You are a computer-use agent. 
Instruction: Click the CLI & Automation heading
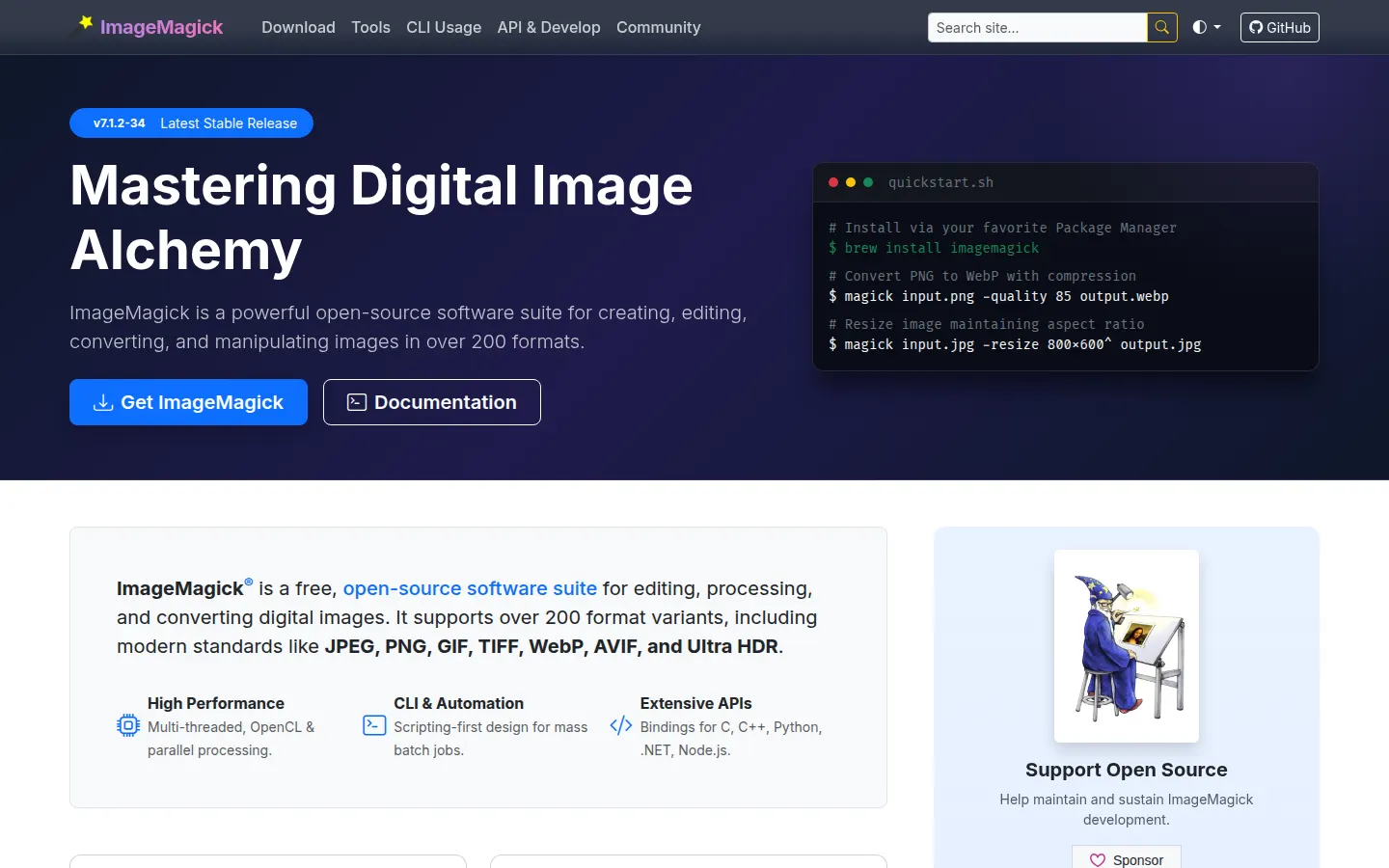[458, 703]
